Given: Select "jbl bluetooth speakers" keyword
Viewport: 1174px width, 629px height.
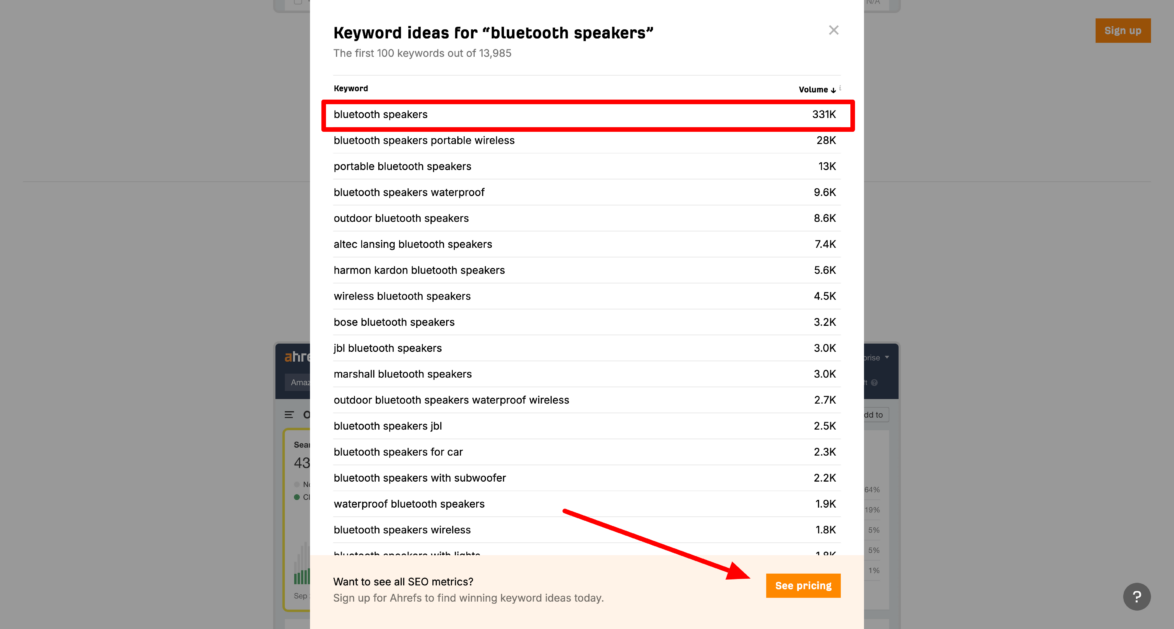Looking at the screenshot, I should click(x=387, y=348).
